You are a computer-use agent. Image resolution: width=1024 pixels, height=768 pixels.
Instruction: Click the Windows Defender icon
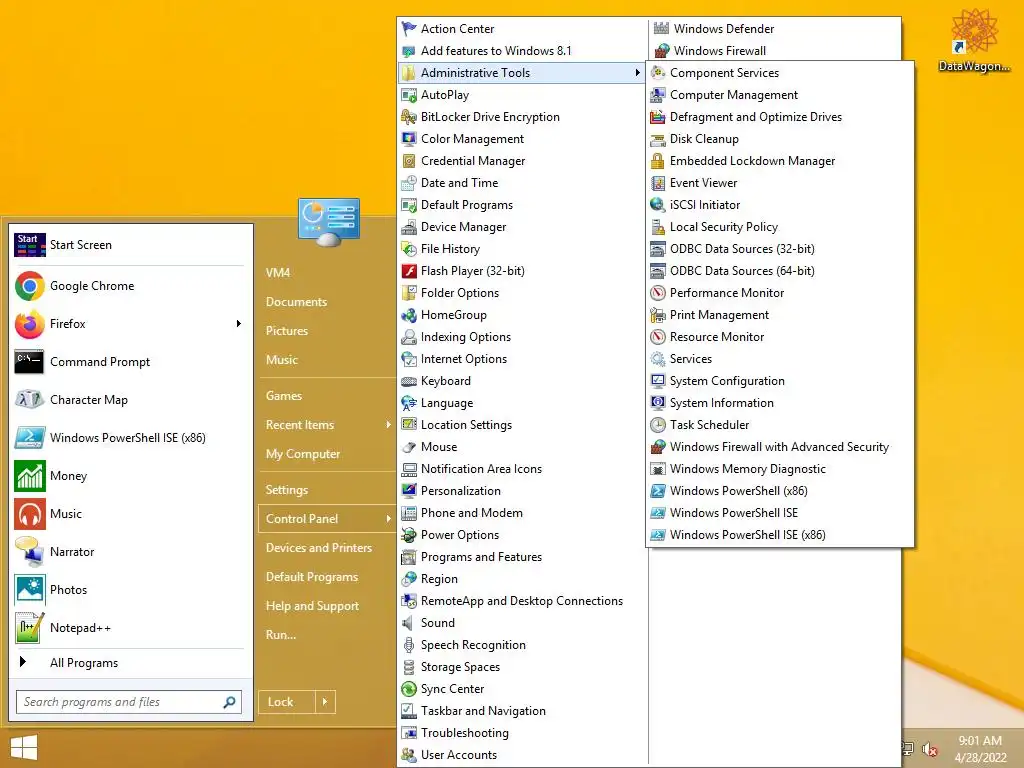[662, 29]
